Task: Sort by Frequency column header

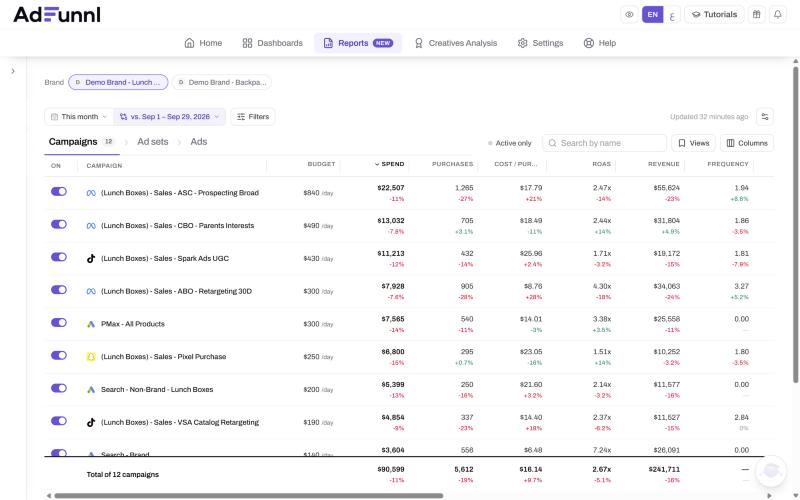Action: point(728,164)
